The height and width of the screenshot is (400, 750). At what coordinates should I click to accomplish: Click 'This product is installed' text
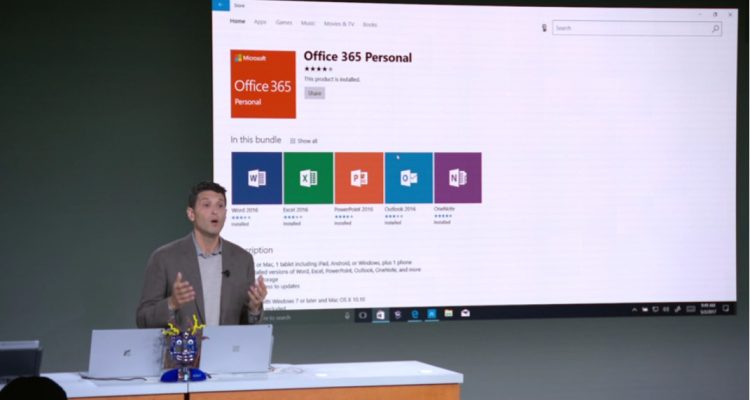(x=332, y=79)
